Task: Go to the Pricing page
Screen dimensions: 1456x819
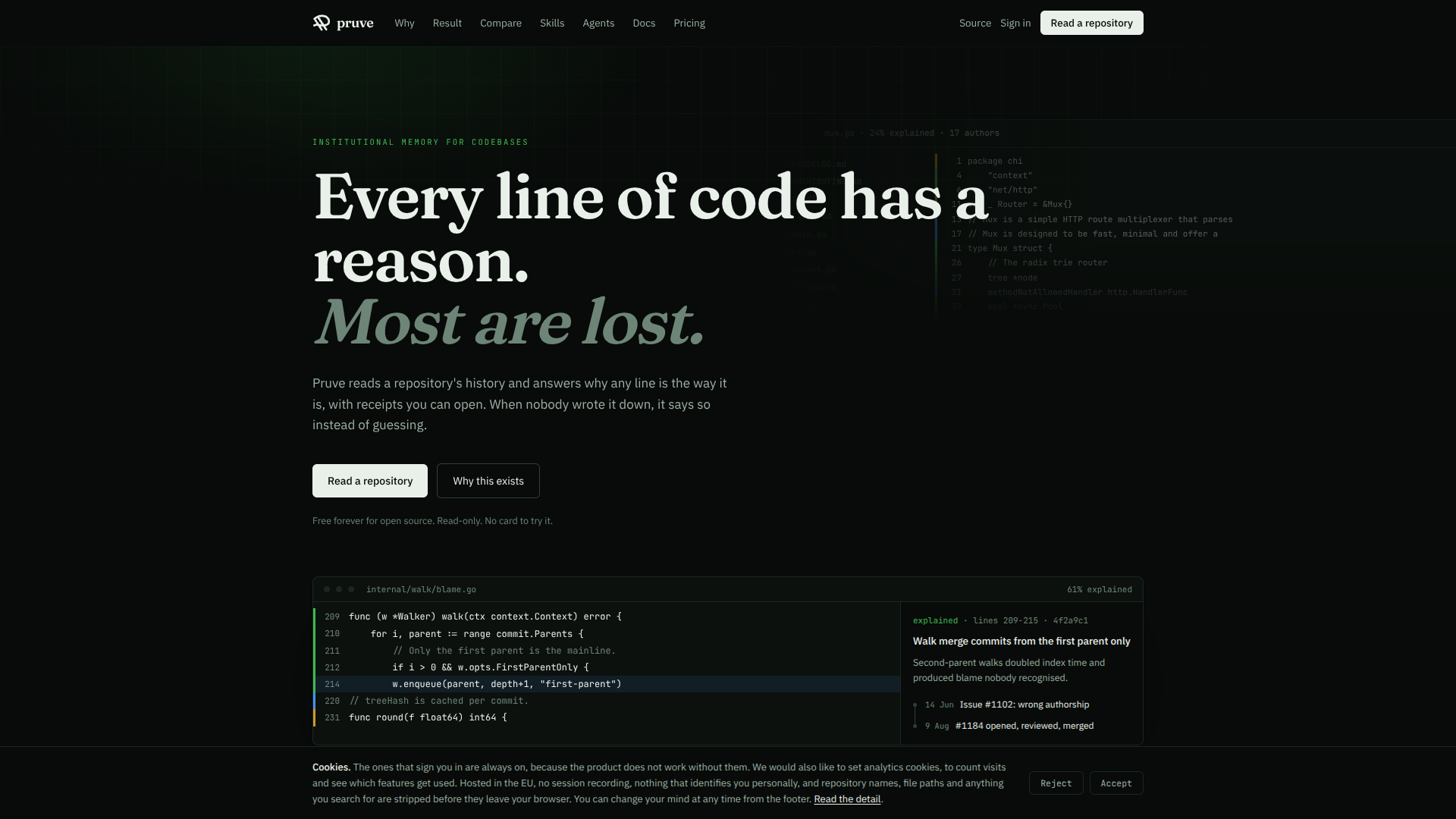Action: coord(689,23)
